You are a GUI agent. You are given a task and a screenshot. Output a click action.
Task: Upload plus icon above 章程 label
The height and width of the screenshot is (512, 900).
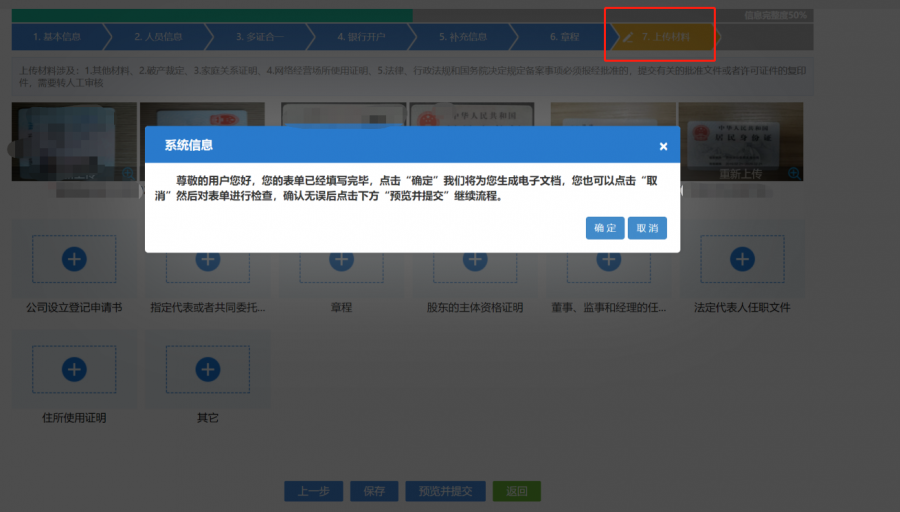[x=342, y=260]
